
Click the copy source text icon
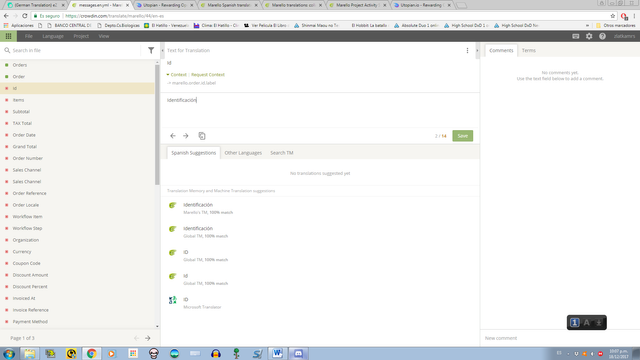click(202, 136)
